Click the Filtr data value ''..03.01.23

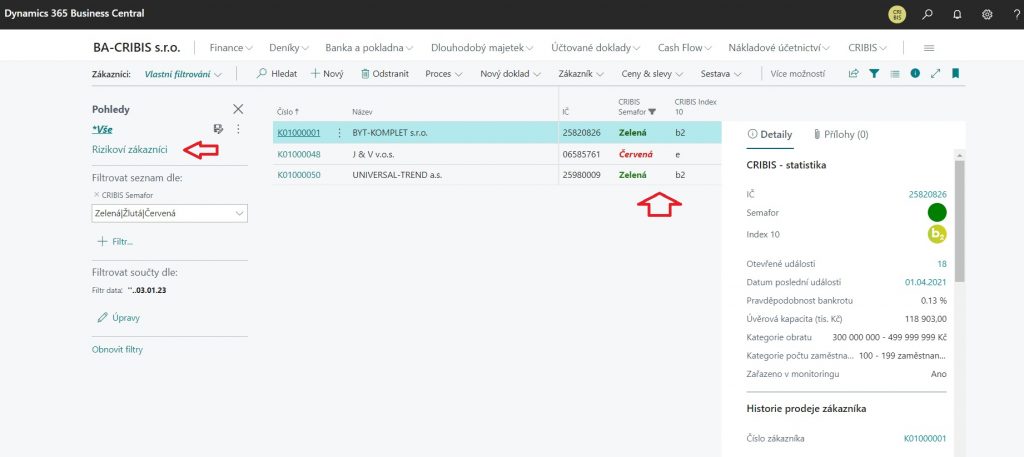147,291
